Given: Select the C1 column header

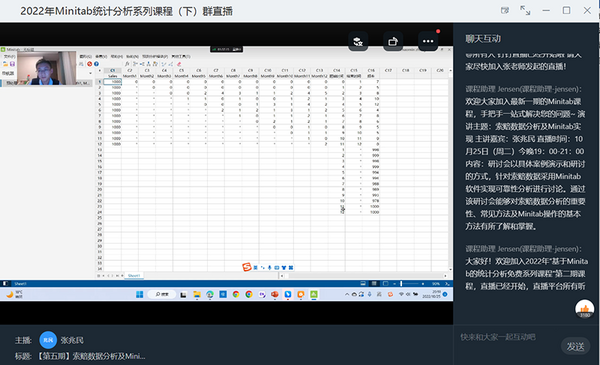Looking at the screenshot, I should coord(112,70).
